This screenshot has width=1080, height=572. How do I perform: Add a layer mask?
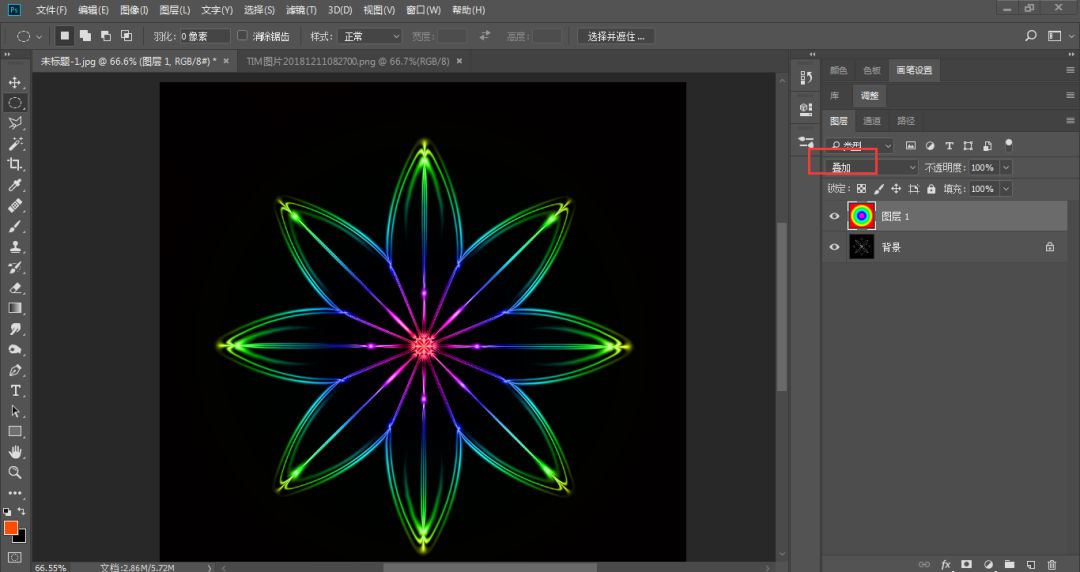(x=966, y=564)
